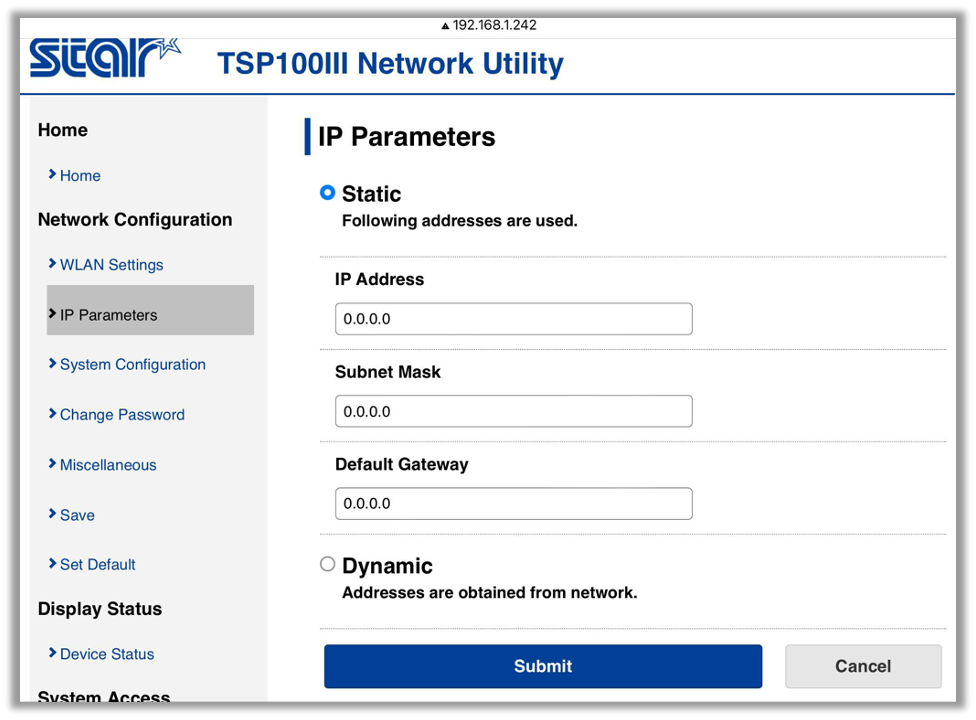
Task: Click the Default Gateway text box
Action: point(513,503)
